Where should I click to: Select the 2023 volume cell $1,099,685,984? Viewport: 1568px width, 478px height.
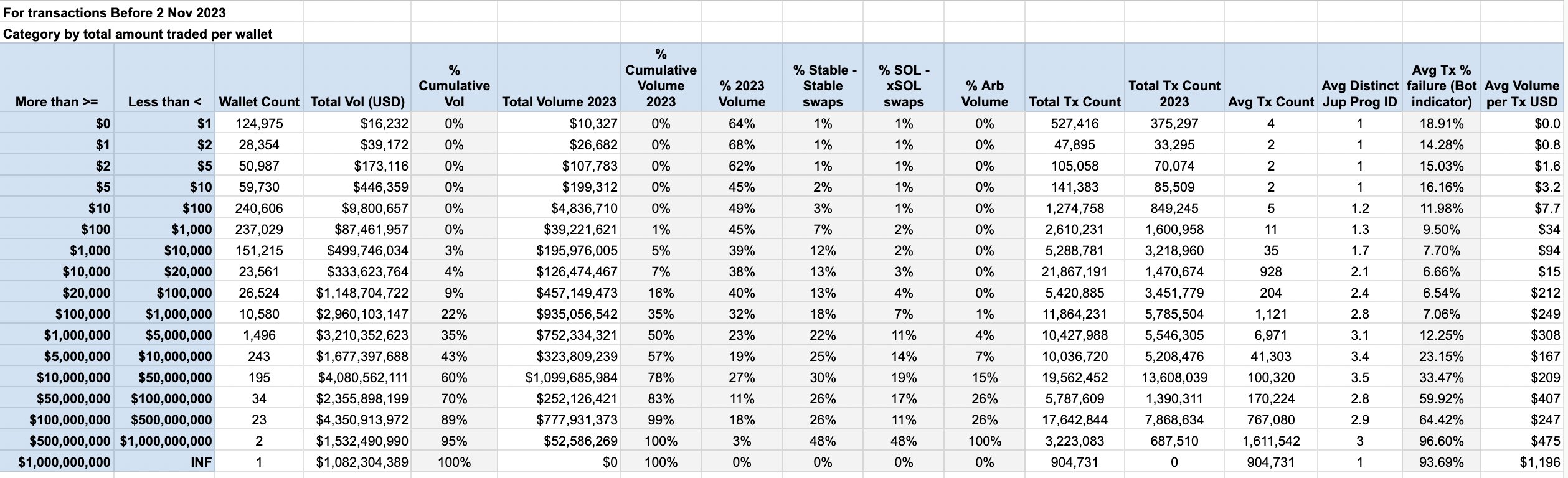(x=571, y=378)
